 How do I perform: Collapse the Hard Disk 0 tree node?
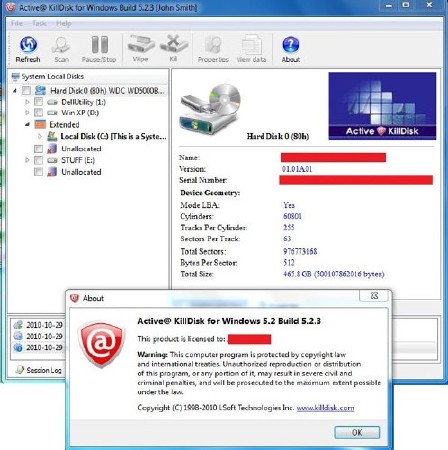click(15, 90)
